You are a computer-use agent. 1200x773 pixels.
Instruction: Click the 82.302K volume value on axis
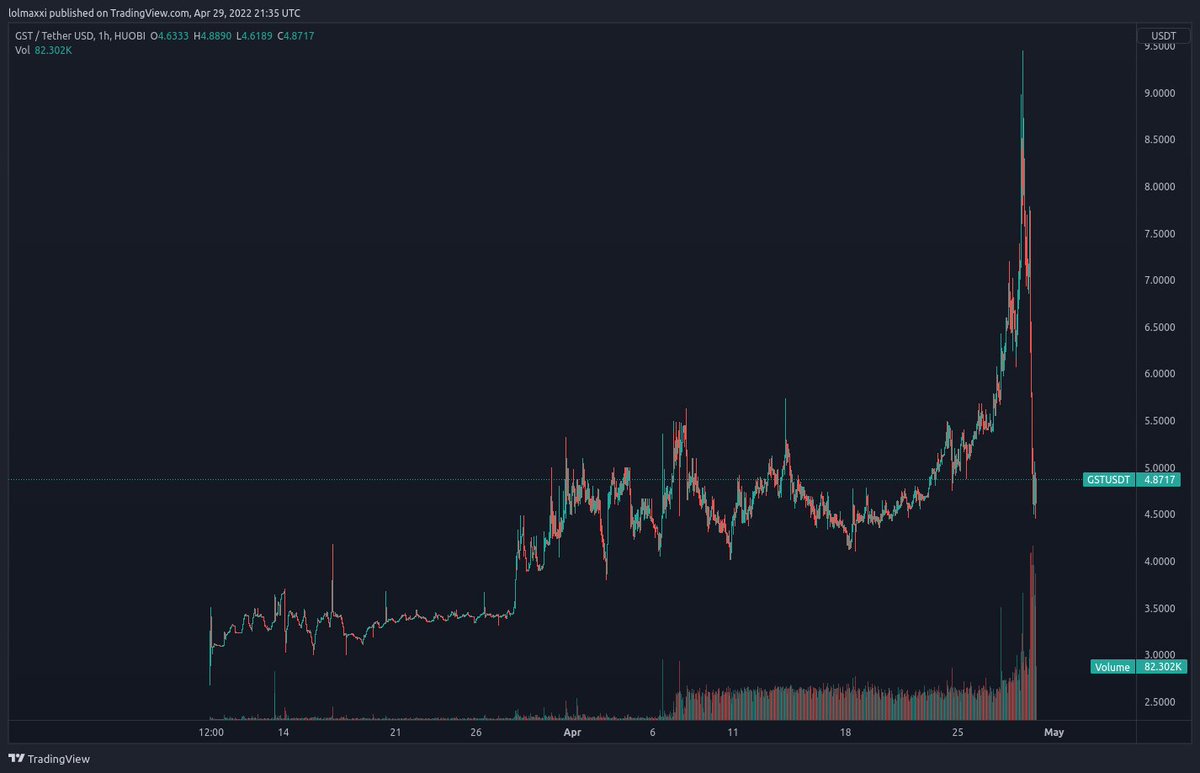click(1161, 667)
